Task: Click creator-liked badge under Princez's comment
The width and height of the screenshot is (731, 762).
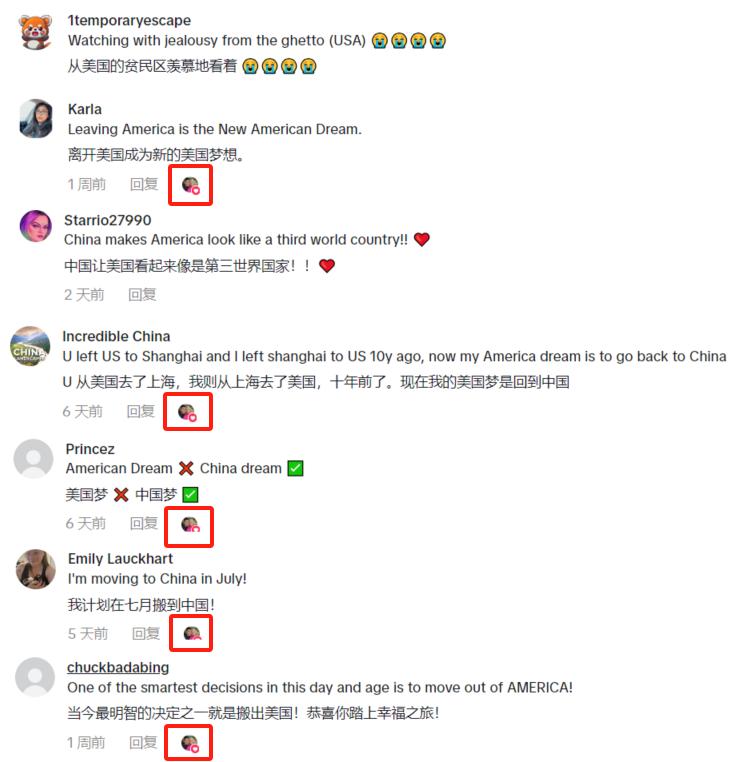Action: click(x=190, y=525)
